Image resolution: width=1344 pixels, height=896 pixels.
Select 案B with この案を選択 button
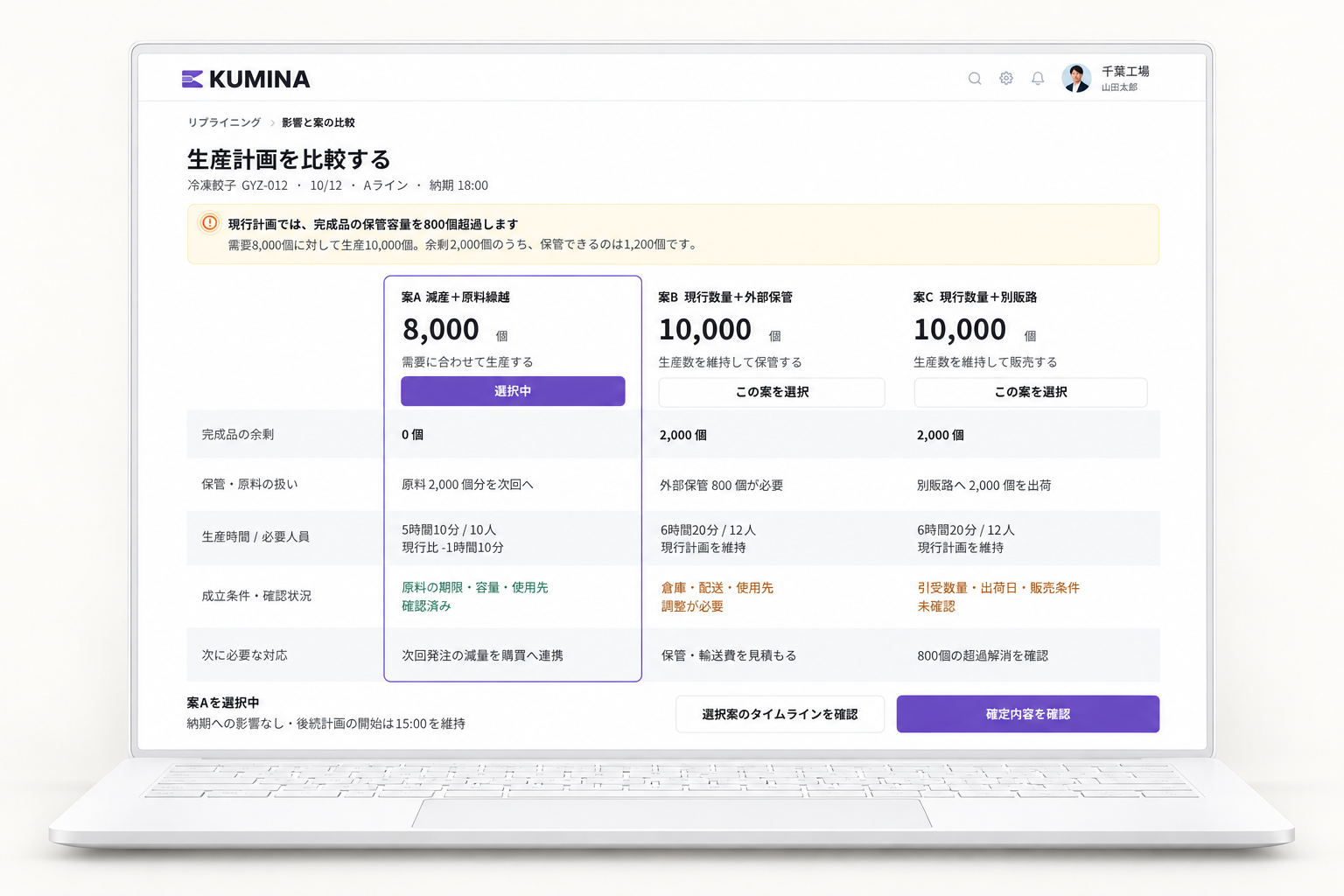772,392
